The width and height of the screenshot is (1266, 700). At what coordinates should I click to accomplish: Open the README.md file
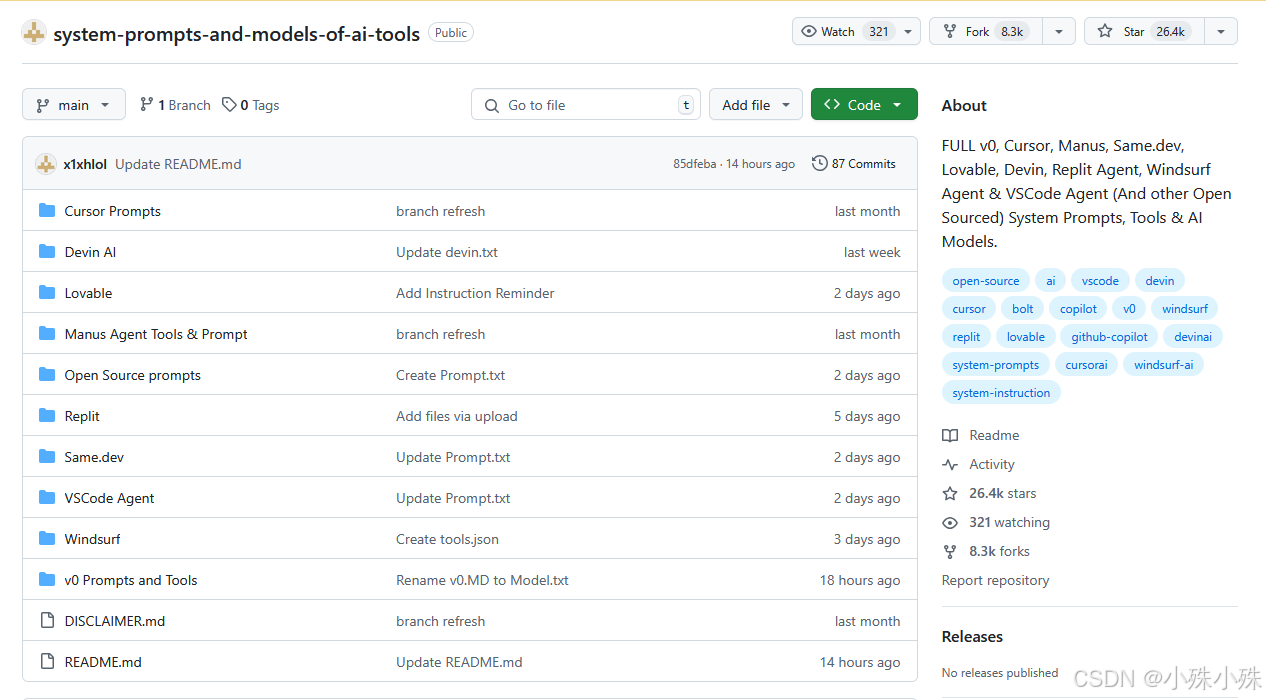[x=103, y=662]
